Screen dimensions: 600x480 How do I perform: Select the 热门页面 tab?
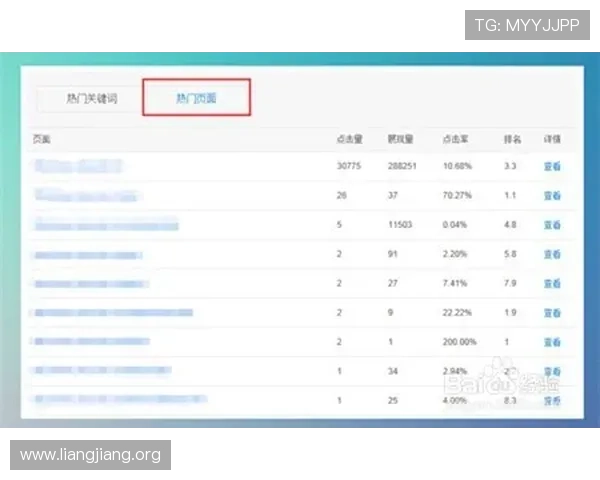[196, 98]
